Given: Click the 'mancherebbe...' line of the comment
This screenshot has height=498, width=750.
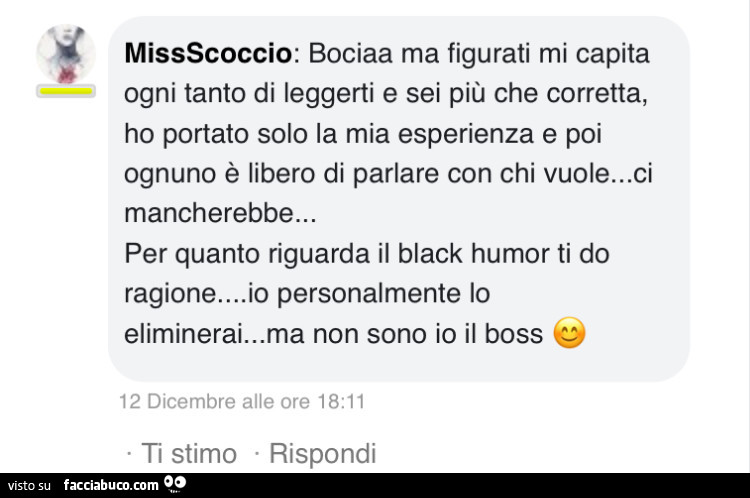Looking at the screenshot, I should 220,213.
